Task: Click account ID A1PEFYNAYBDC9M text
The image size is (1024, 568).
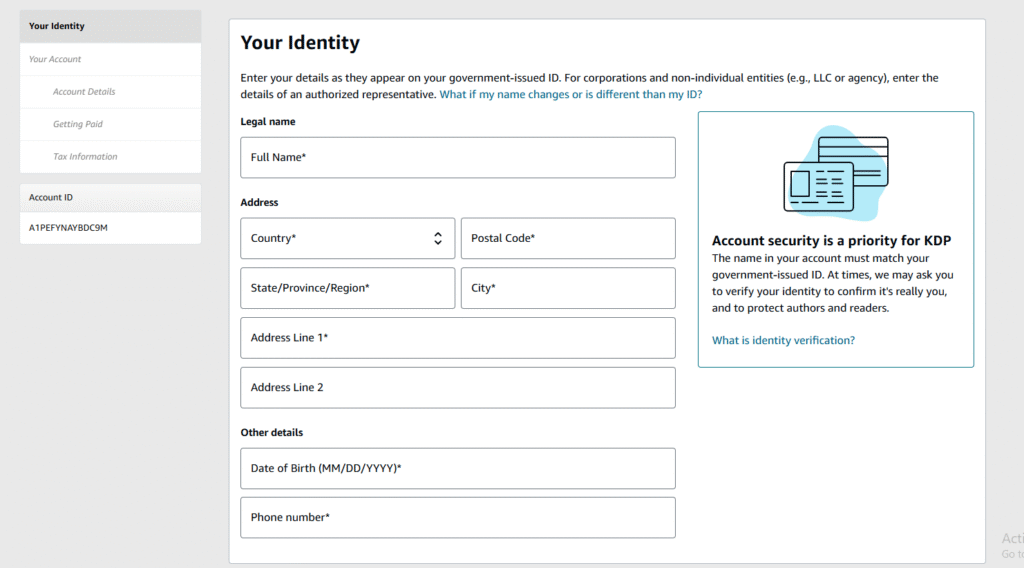Action: (x=68, y=228)
